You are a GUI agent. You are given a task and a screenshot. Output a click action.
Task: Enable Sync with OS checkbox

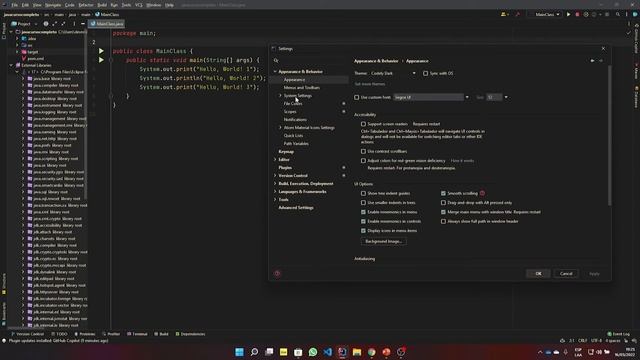[x=426, y=73]
